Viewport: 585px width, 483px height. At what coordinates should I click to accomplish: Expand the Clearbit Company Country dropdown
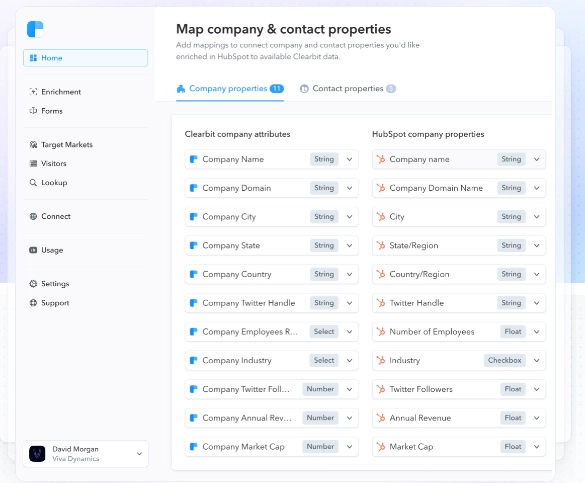350,274
